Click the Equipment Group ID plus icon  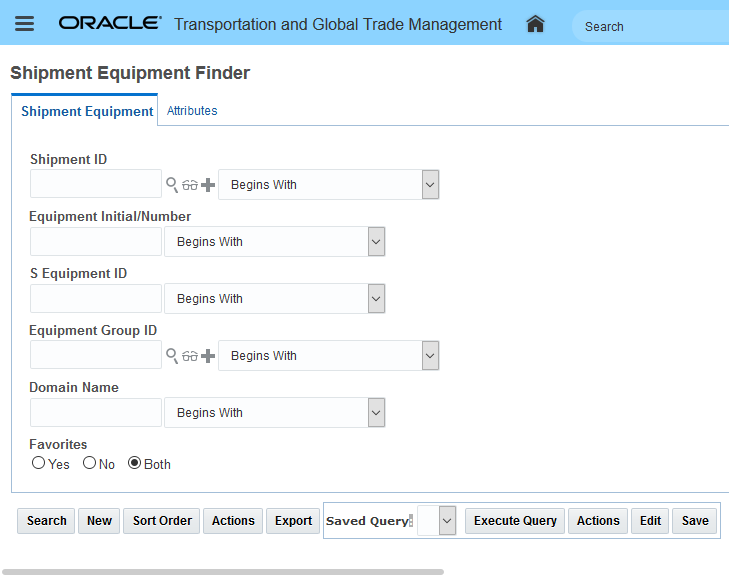(208, 356)
